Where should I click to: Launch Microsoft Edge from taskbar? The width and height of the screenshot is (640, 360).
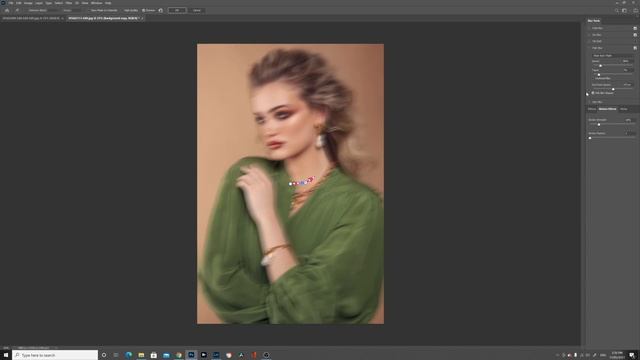(x=129, y=355)
